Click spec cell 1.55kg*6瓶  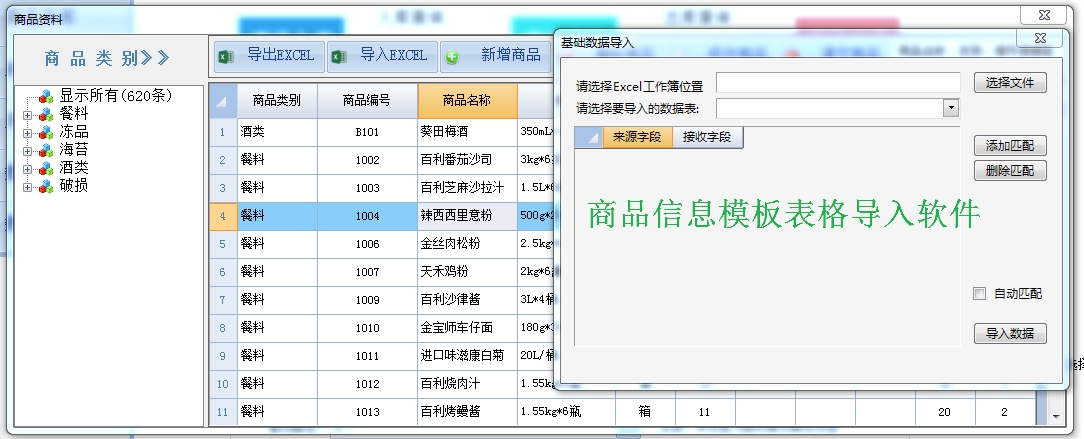point(550,412)
